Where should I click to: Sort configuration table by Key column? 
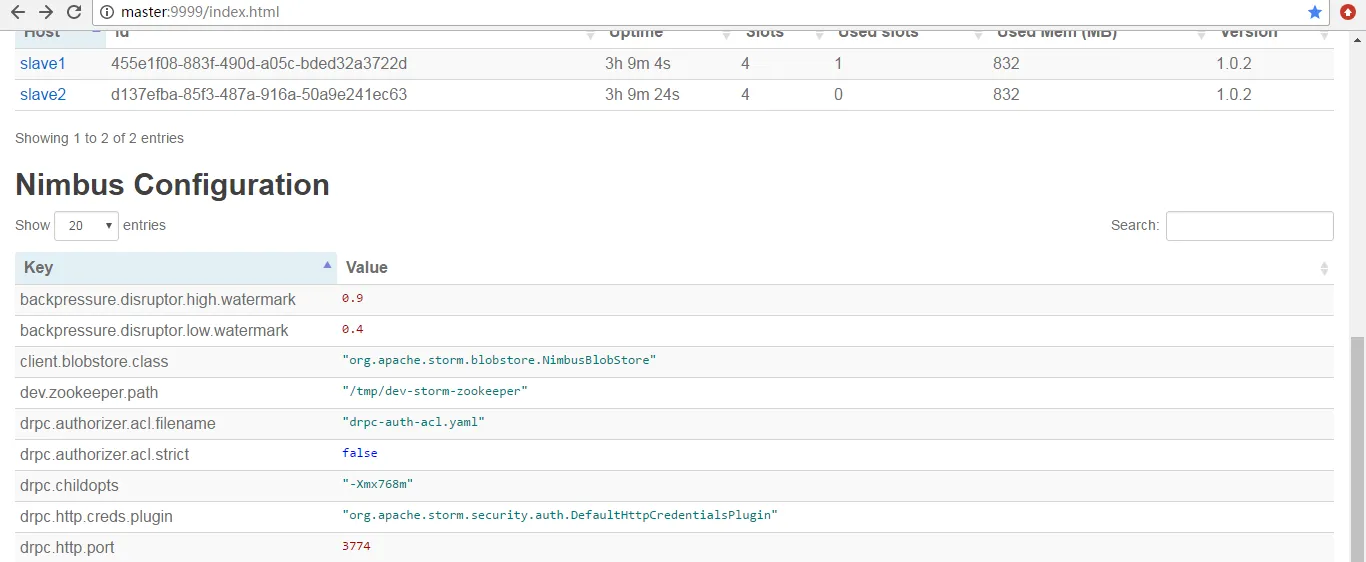coord(176,268)
